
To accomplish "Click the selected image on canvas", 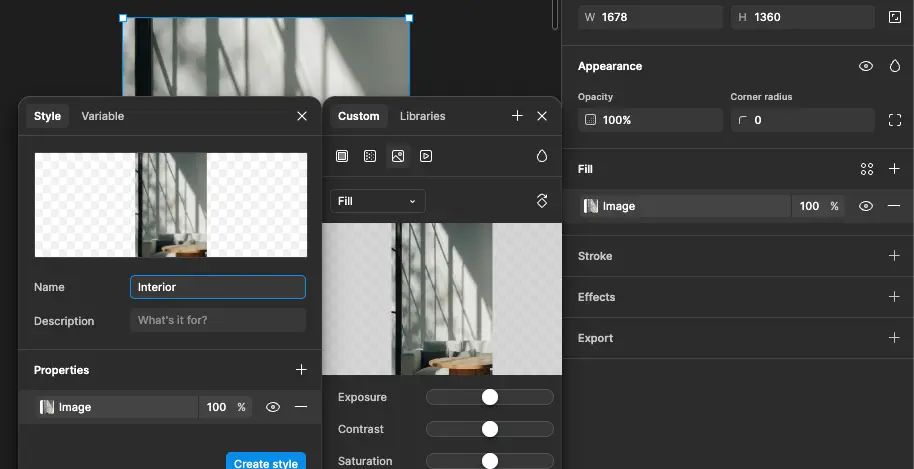I will click(x=266, y=57).
